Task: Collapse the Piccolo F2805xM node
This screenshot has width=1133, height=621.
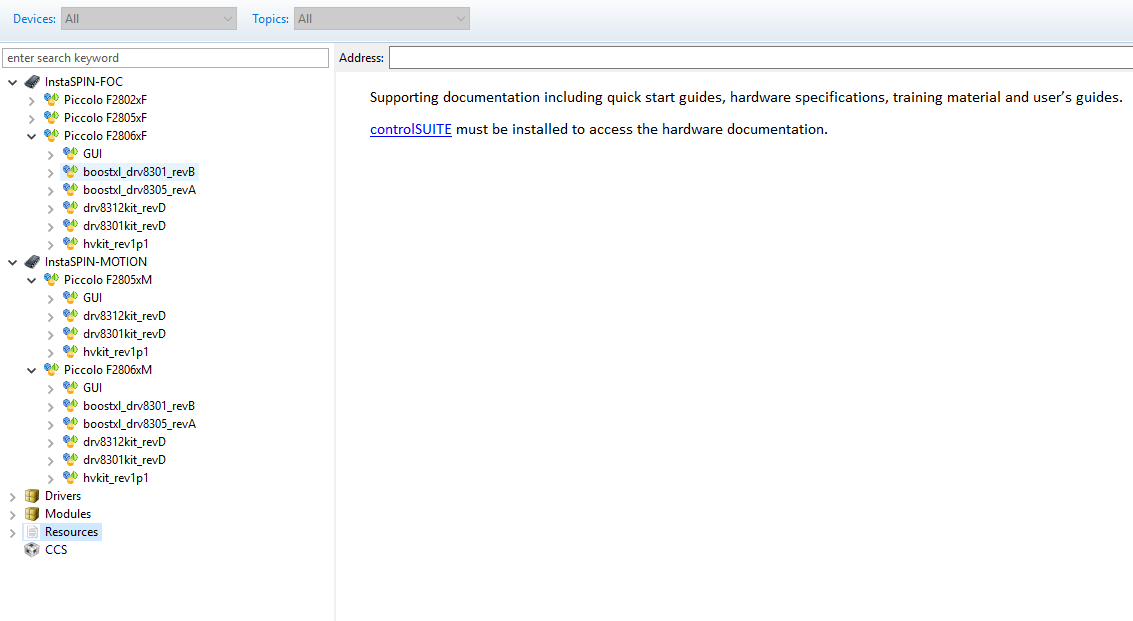Action: [x=32, y=280]
